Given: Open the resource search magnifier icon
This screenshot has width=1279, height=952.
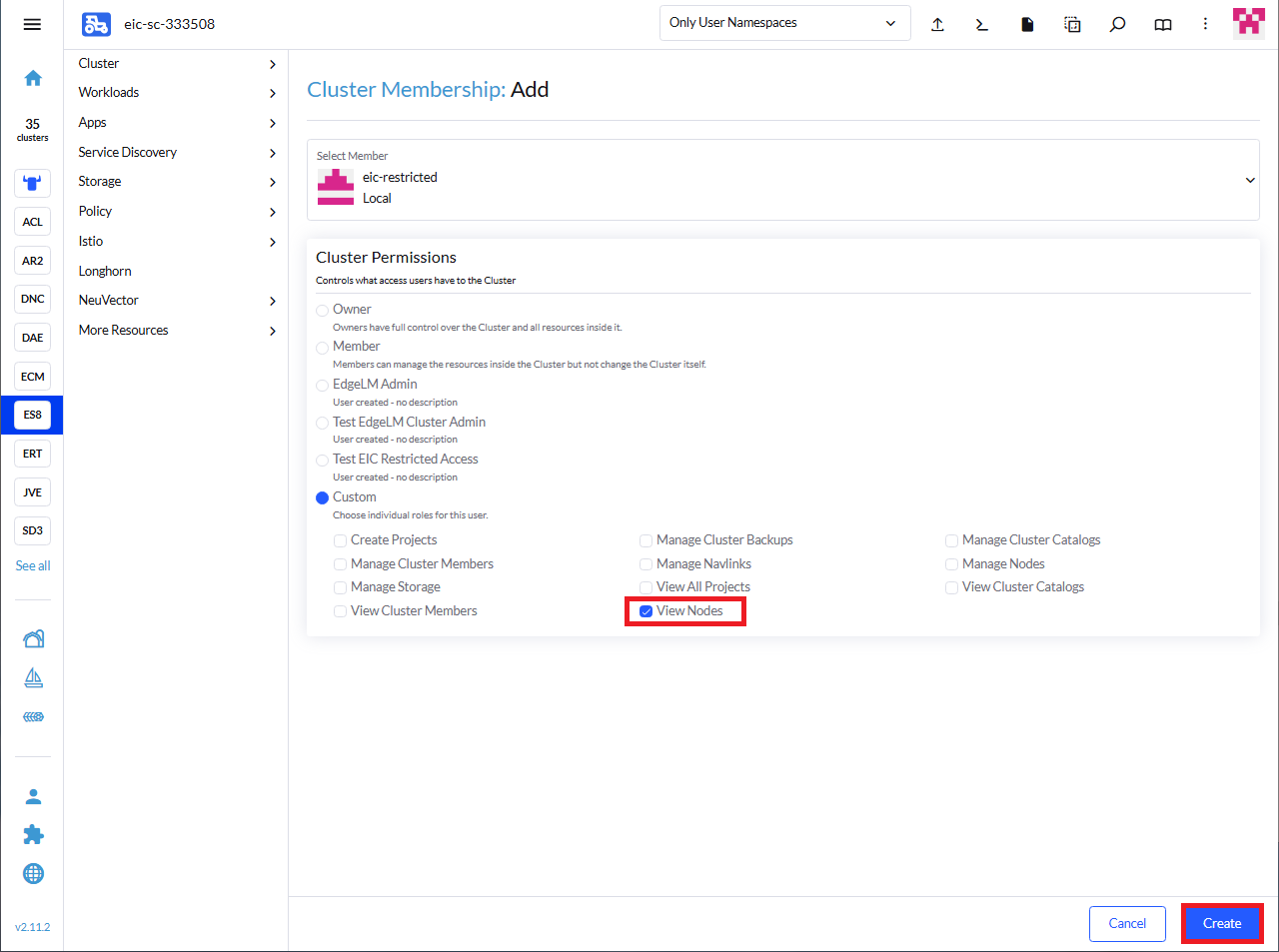Looking at the screenshot, I should pos(1117,24).
